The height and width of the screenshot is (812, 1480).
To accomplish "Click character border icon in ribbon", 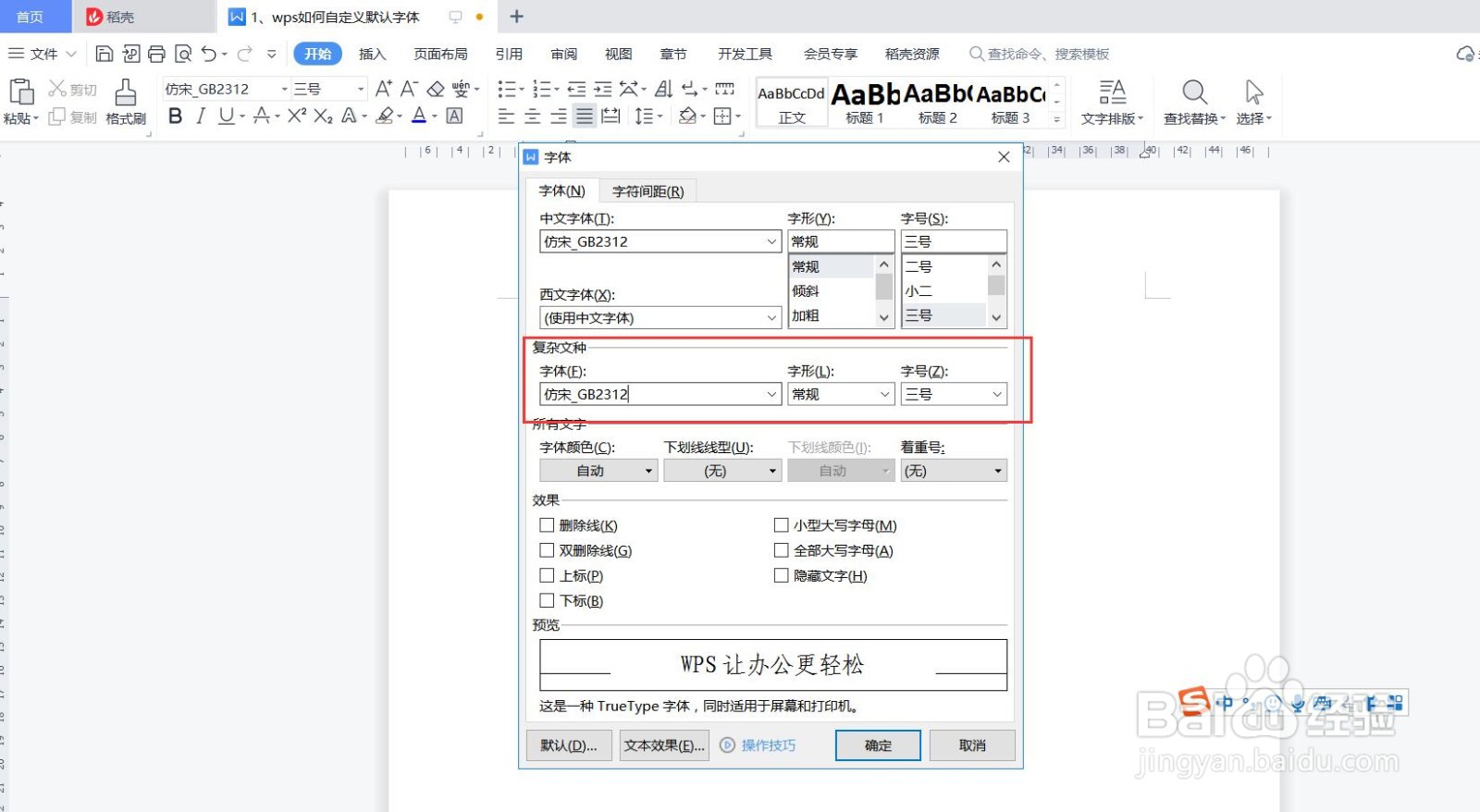I will coord(454,116).
